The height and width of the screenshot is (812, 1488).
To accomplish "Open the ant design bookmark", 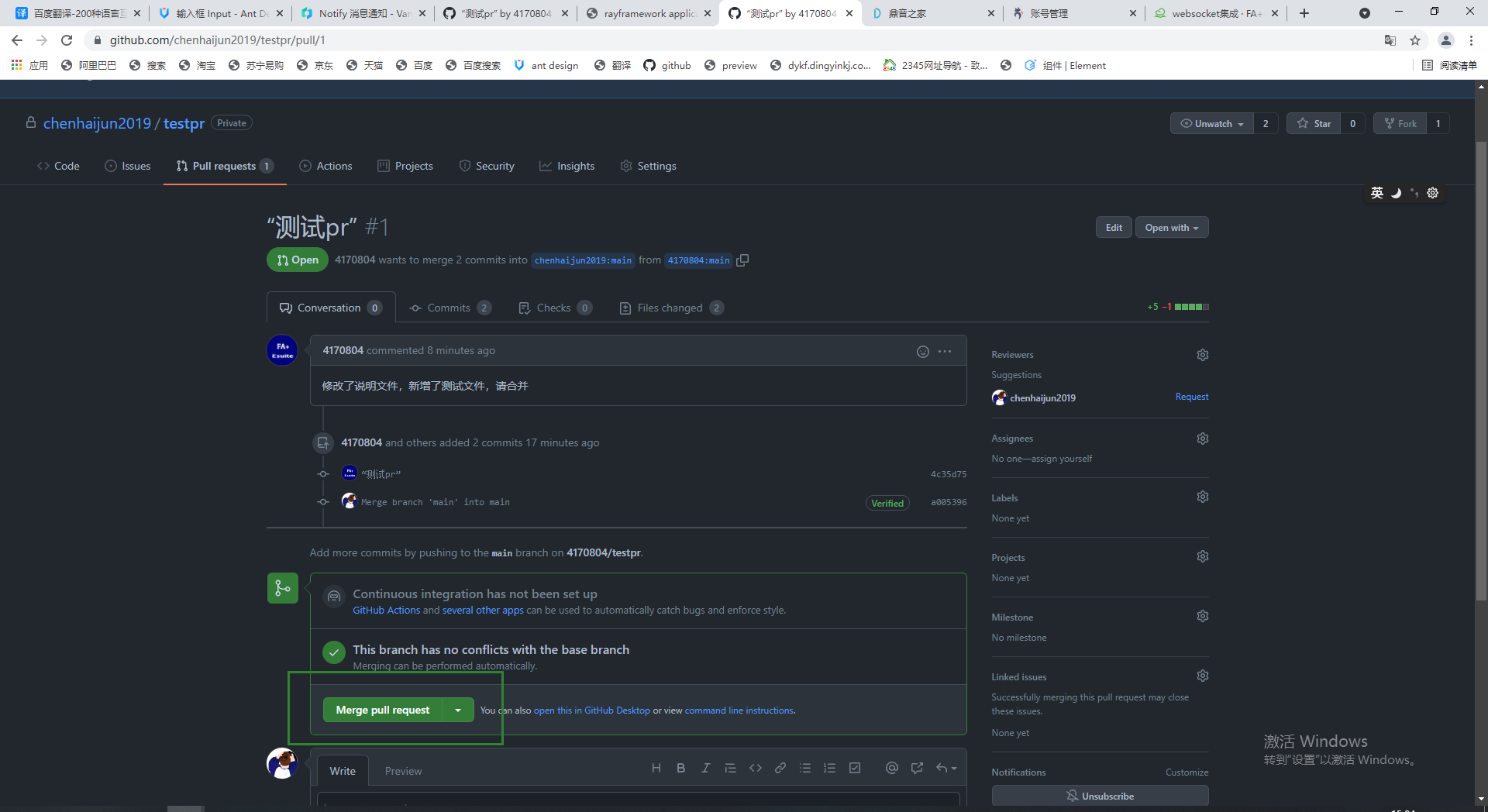I will point(546,66).
